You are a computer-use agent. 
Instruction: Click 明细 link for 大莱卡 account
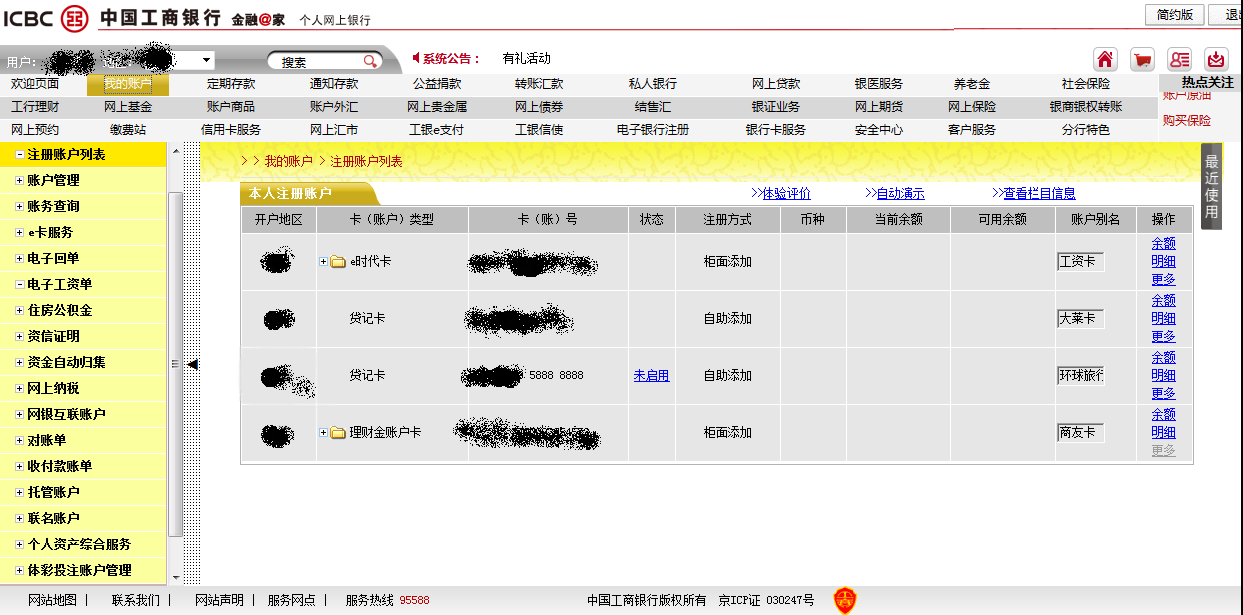pyautogui.click(x=1163, y=319)
